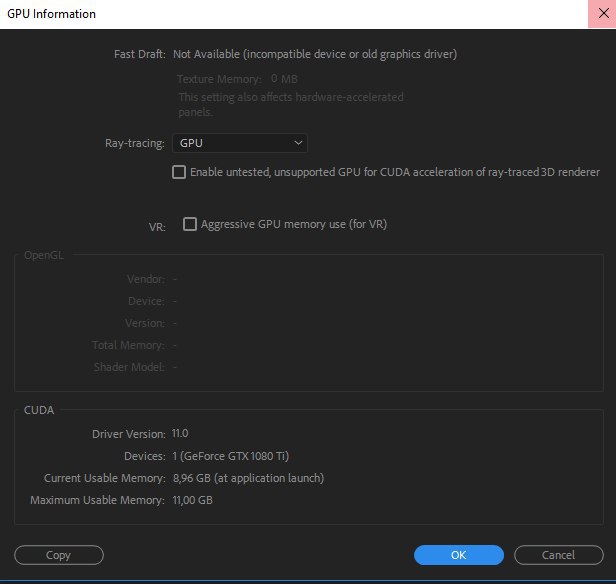Click the Ray-tracing label
The width and height of the screenshot is (616, 584).
click(135, 143)
